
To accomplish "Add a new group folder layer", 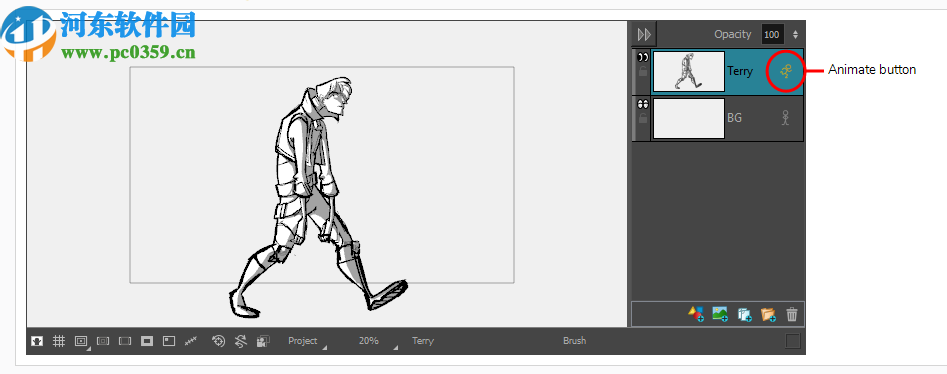I will click(768, 314).
